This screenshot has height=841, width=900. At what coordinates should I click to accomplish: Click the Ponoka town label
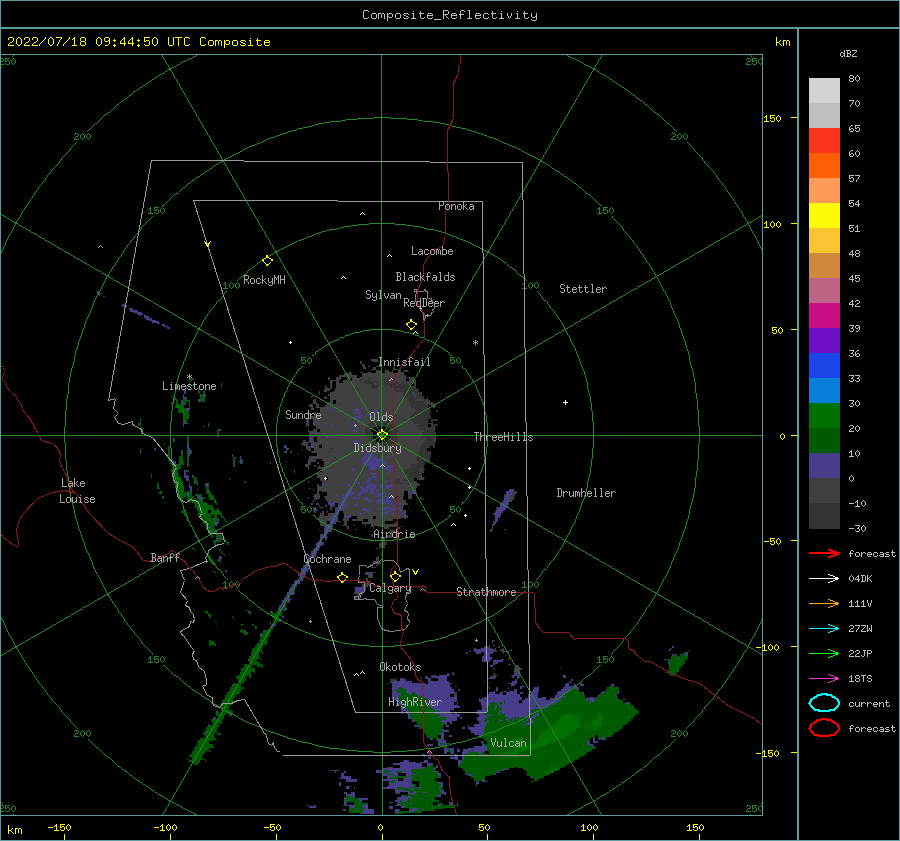(x=456, y=206)
